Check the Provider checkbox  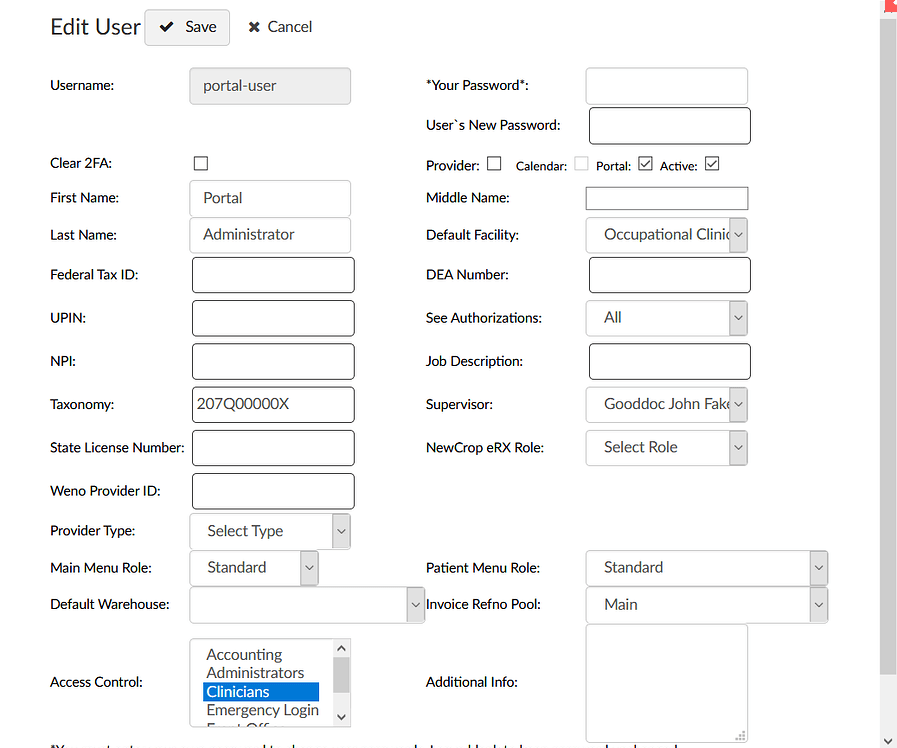493,162
